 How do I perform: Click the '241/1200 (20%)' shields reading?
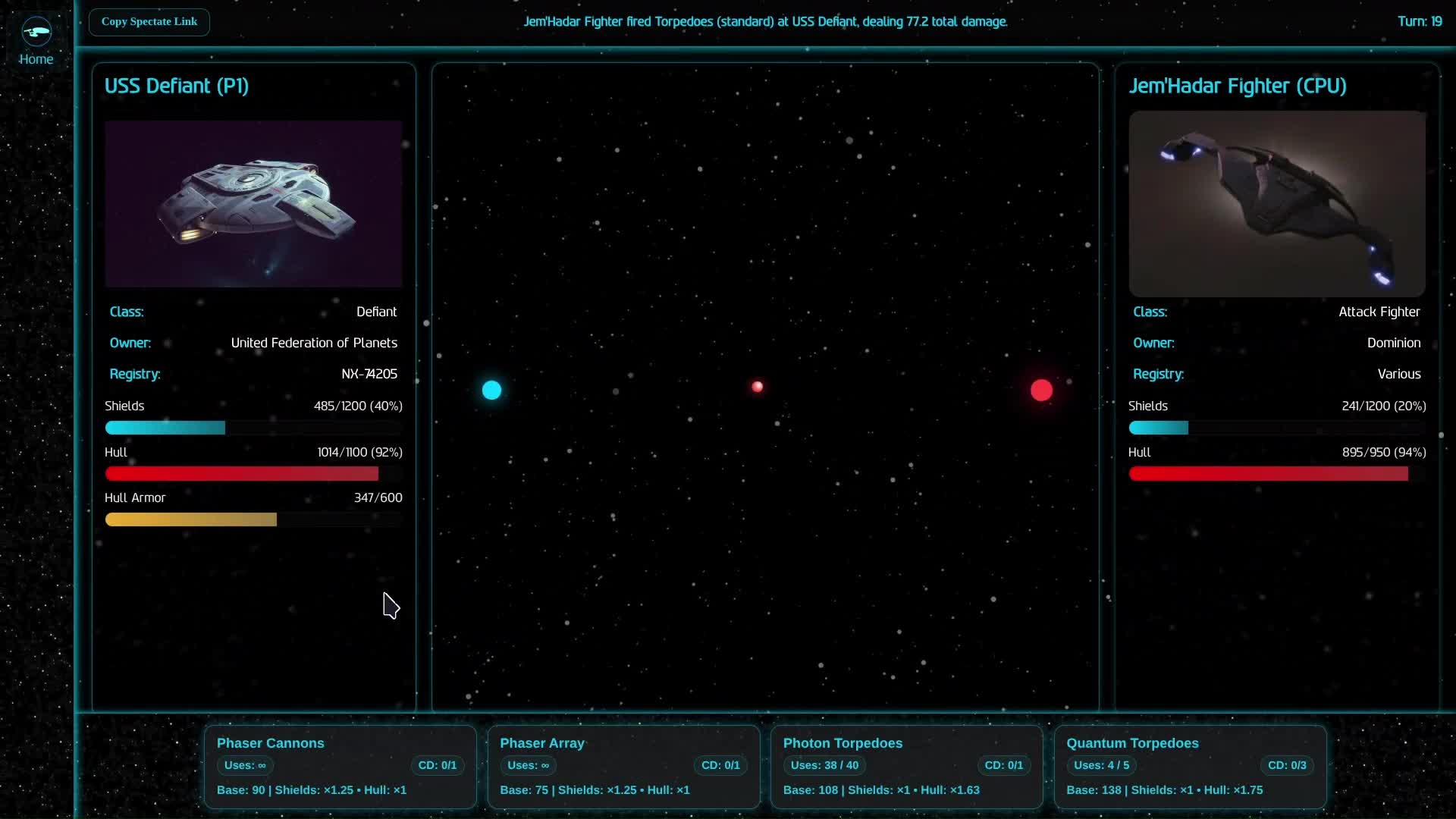point(1384,406)
